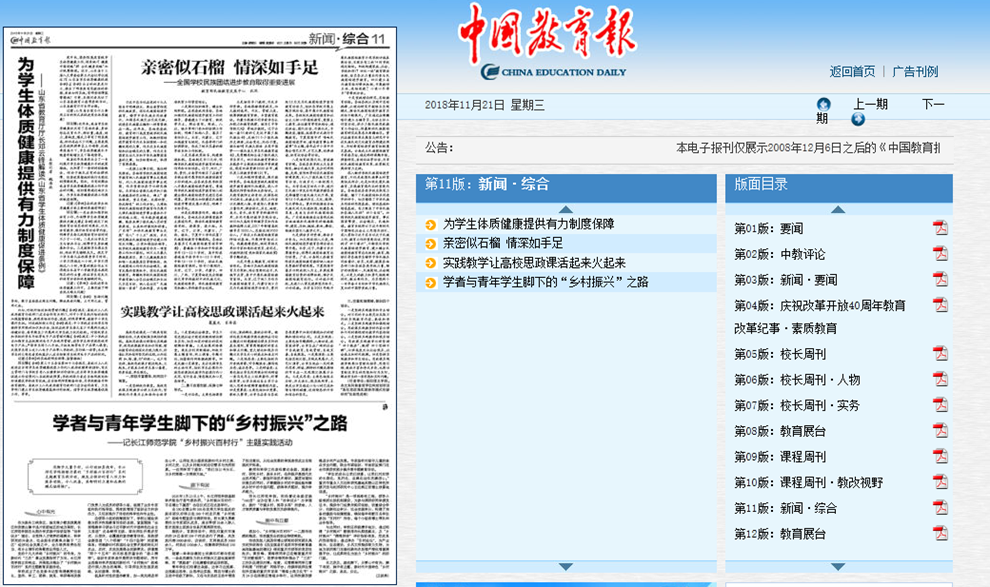Click the next issue round arrow icon
The image size is (990, 587).
(858, 119)
